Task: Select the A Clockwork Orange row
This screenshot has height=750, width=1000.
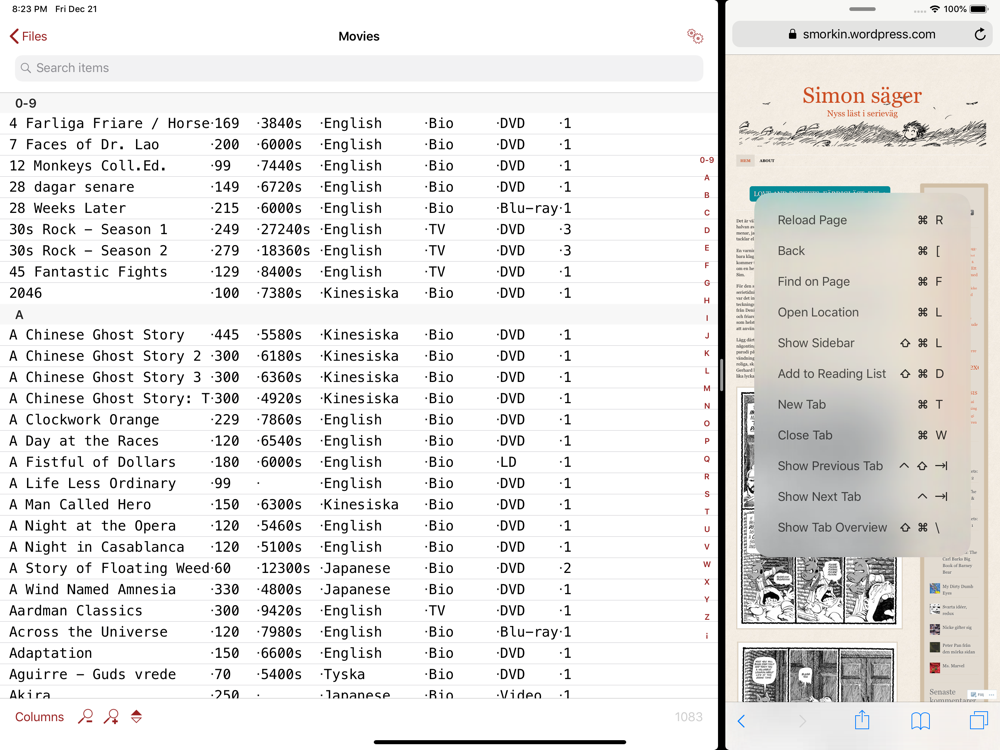Action: (x=359, y=420)
